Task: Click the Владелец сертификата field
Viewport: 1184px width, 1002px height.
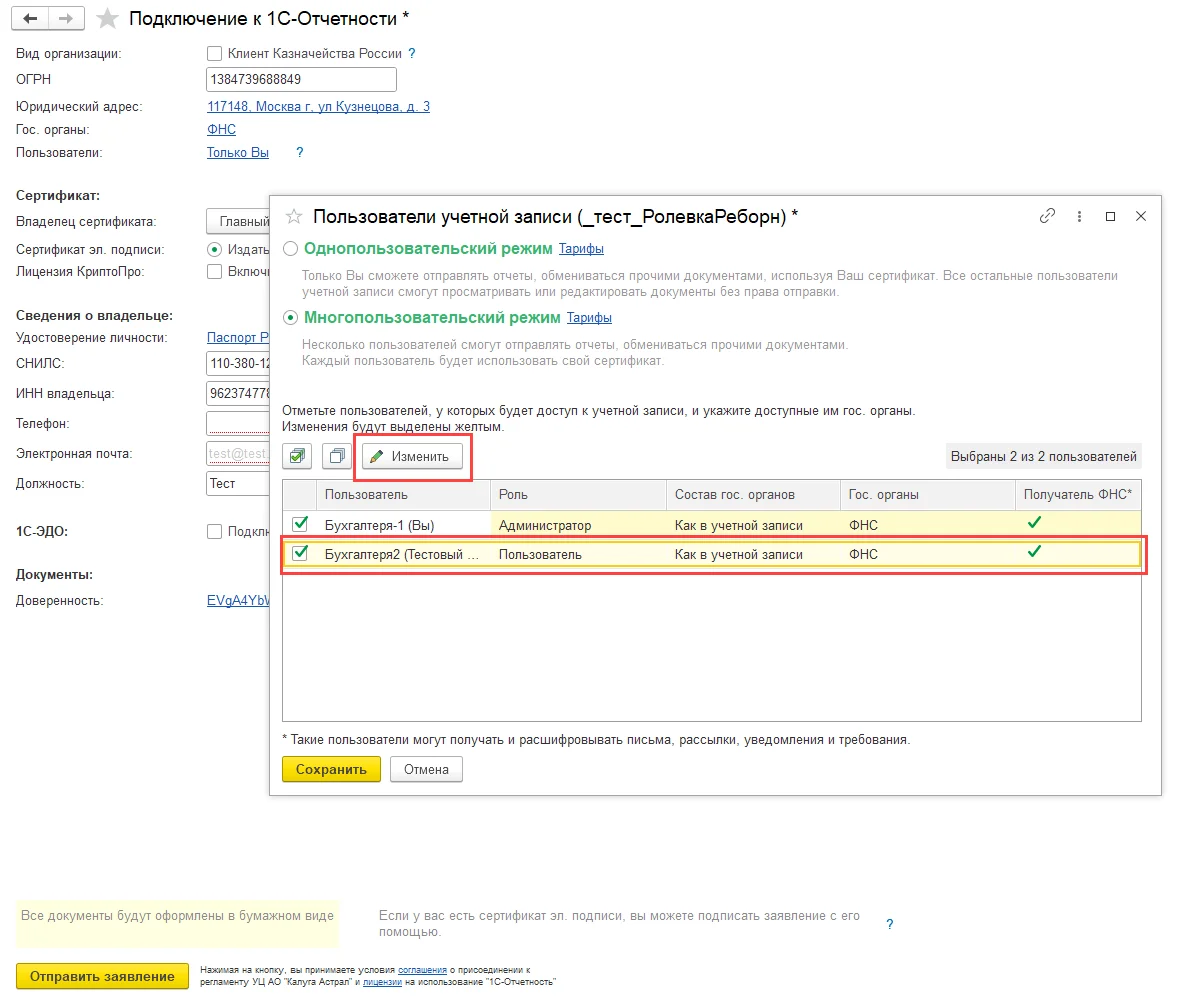Action: (238, 221)
